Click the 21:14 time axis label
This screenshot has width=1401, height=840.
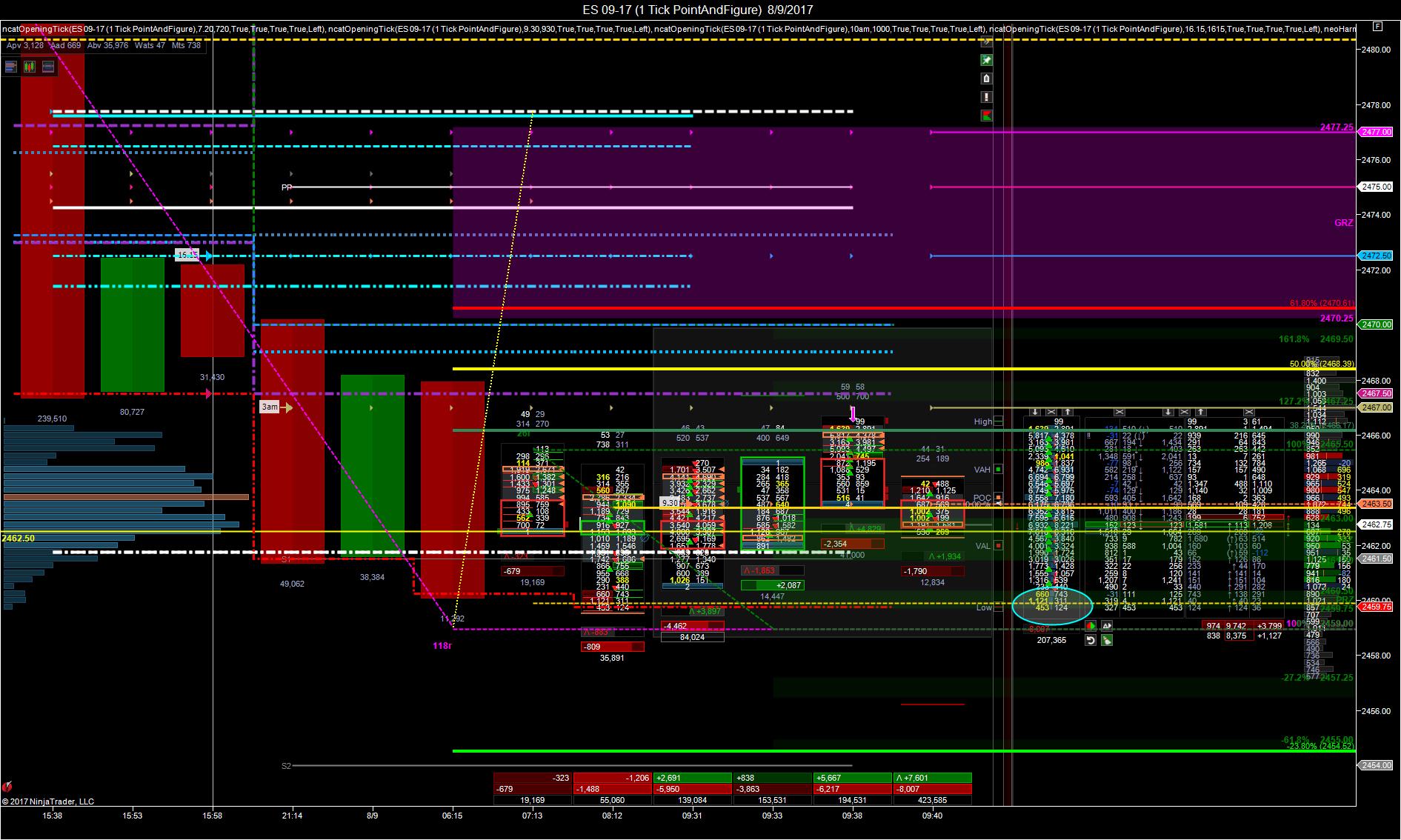pos(292,816)
